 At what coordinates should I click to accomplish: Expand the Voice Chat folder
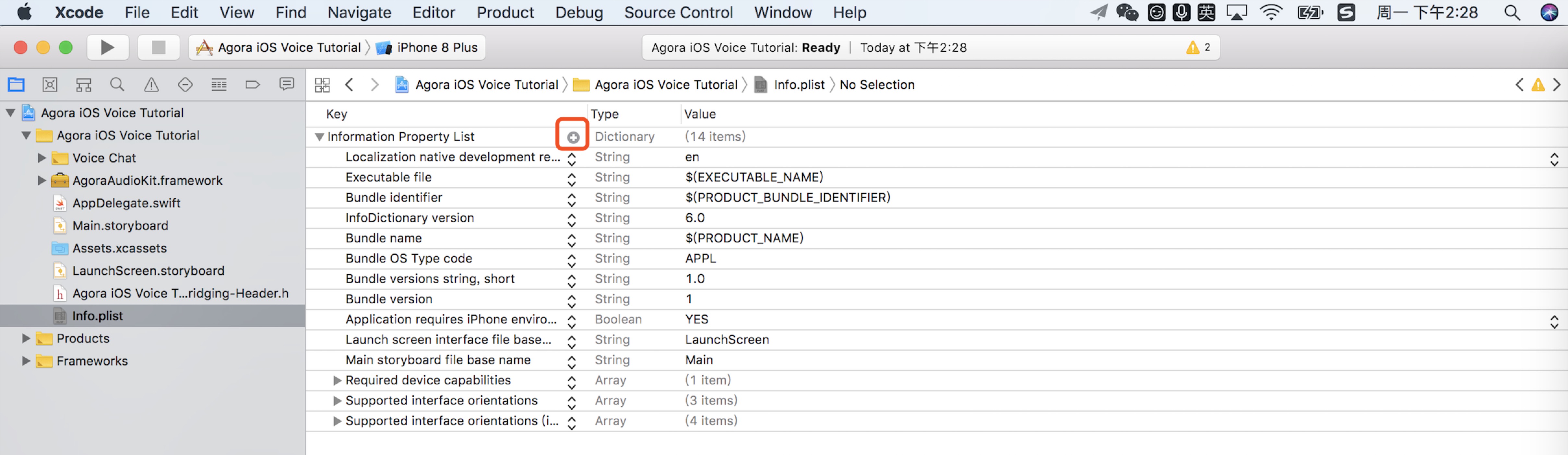42,157
